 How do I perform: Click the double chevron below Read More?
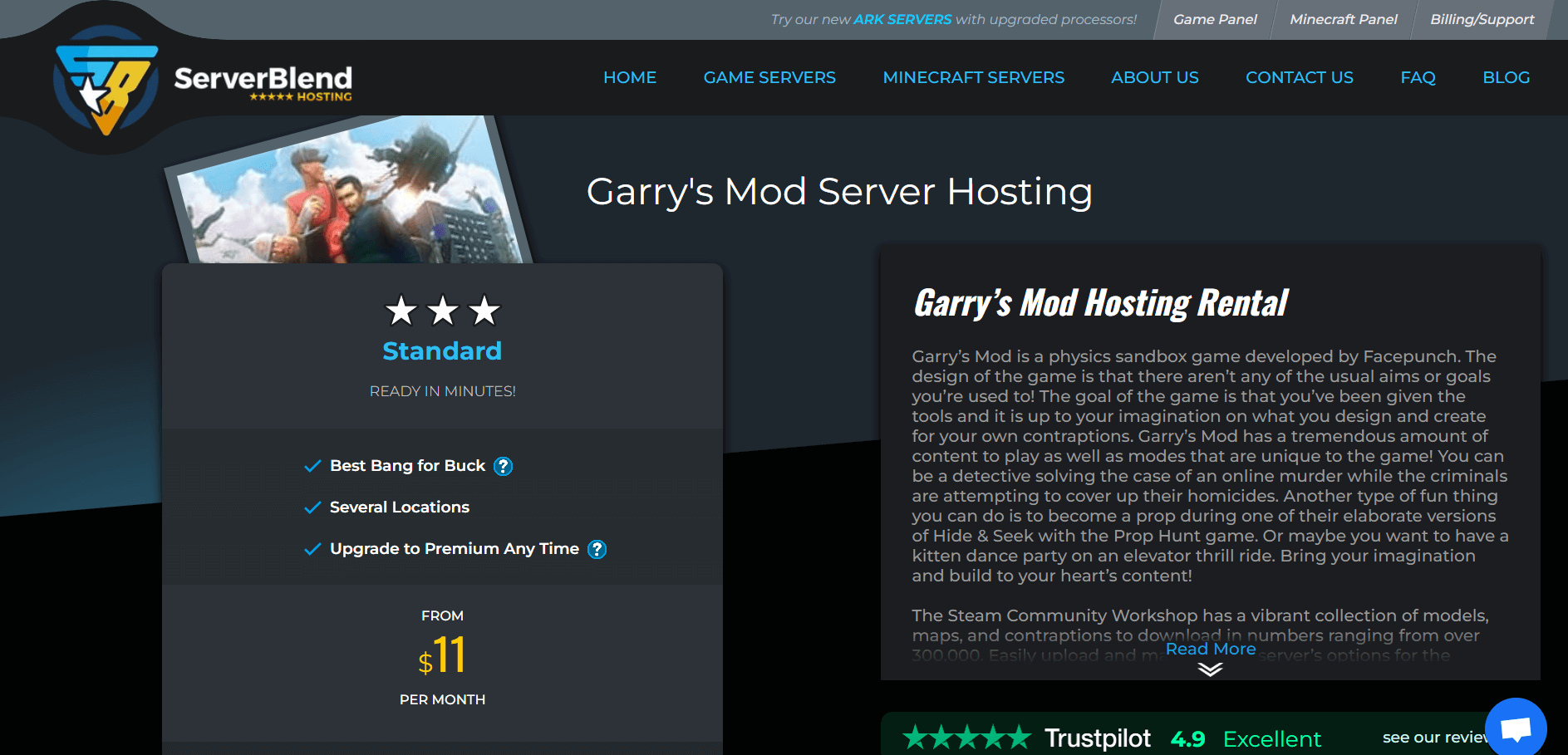pyautogui.click(x=1210, y=669)
